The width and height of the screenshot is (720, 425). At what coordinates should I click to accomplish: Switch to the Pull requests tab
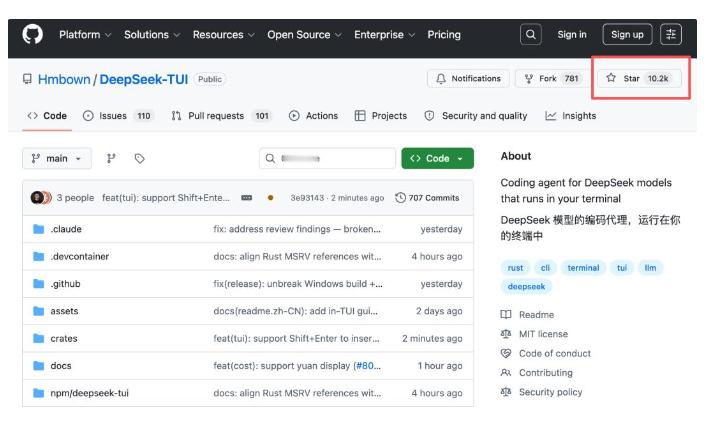(x=221, y=116)
